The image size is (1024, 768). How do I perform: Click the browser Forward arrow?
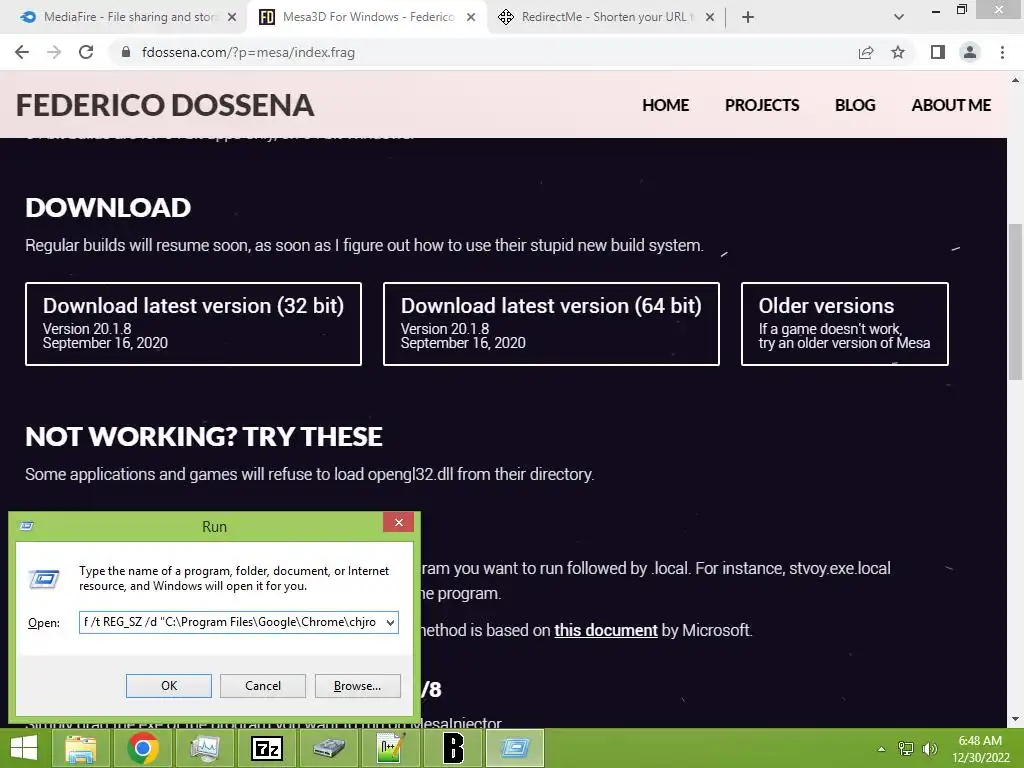coord(54,52)
